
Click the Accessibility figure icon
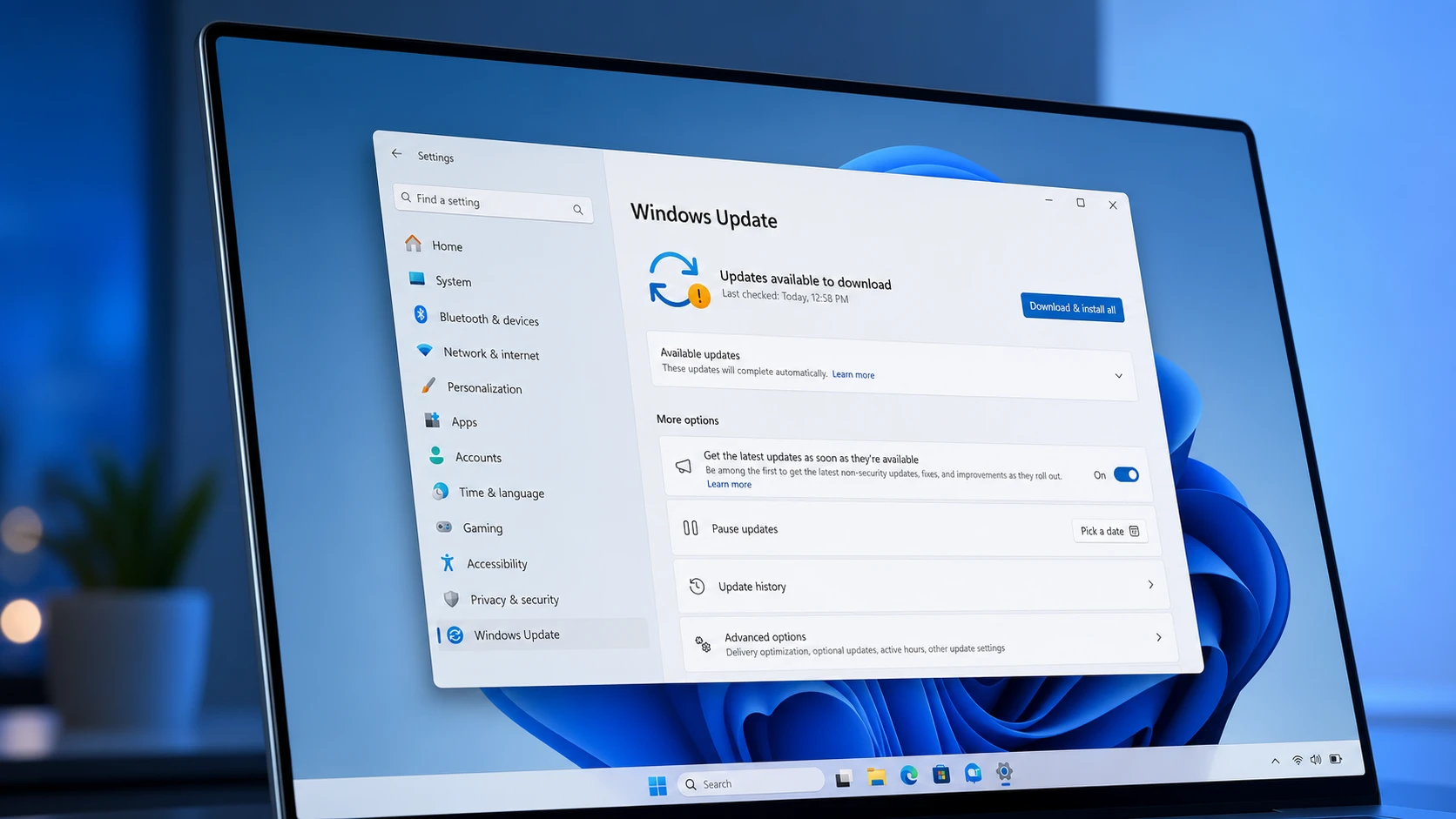tap(448, 562)
